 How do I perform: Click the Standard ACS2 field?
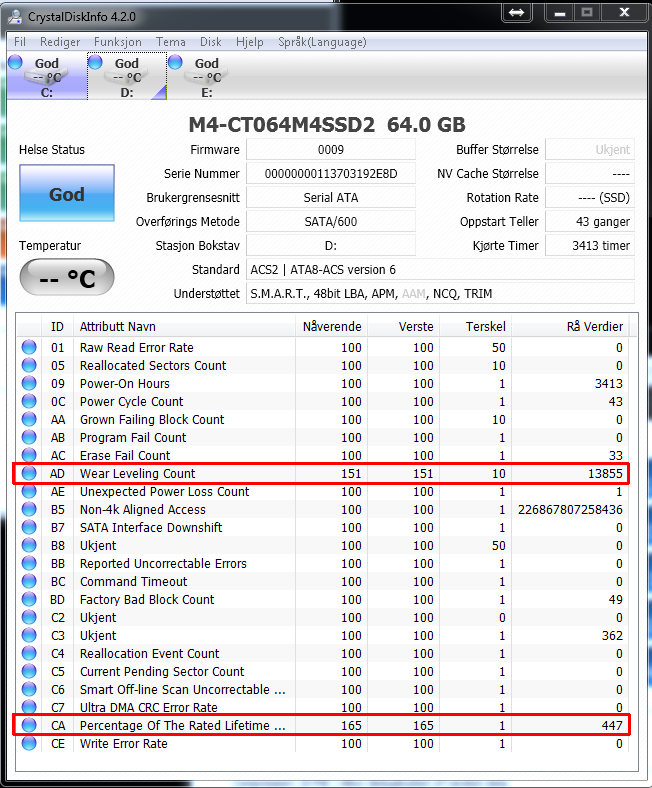(440, 270)
